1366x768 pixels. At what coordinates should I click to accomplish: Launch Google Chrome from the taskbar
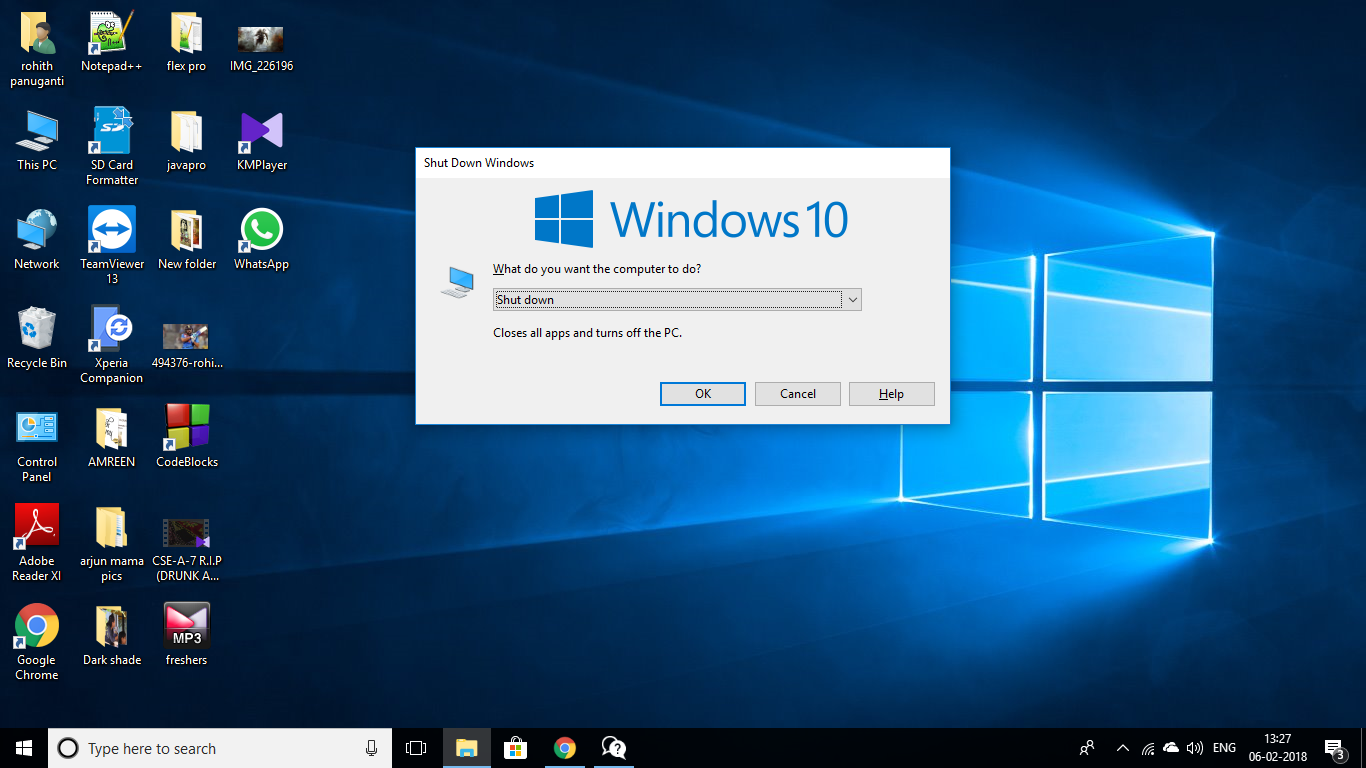coord(564,747)
